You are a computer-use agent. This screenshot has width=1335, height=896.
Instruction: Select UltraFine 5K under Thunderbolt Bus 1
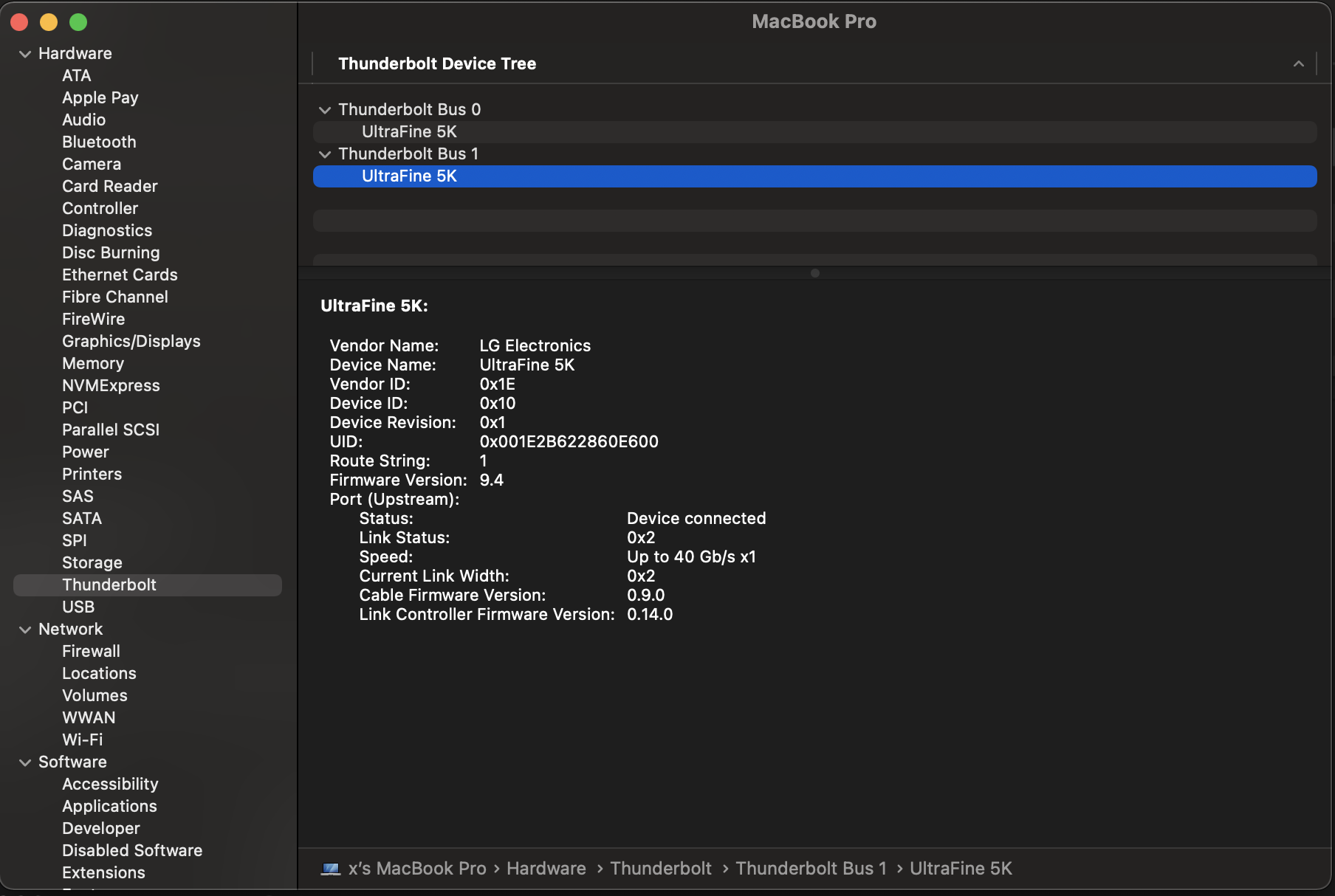coord(814,176)
